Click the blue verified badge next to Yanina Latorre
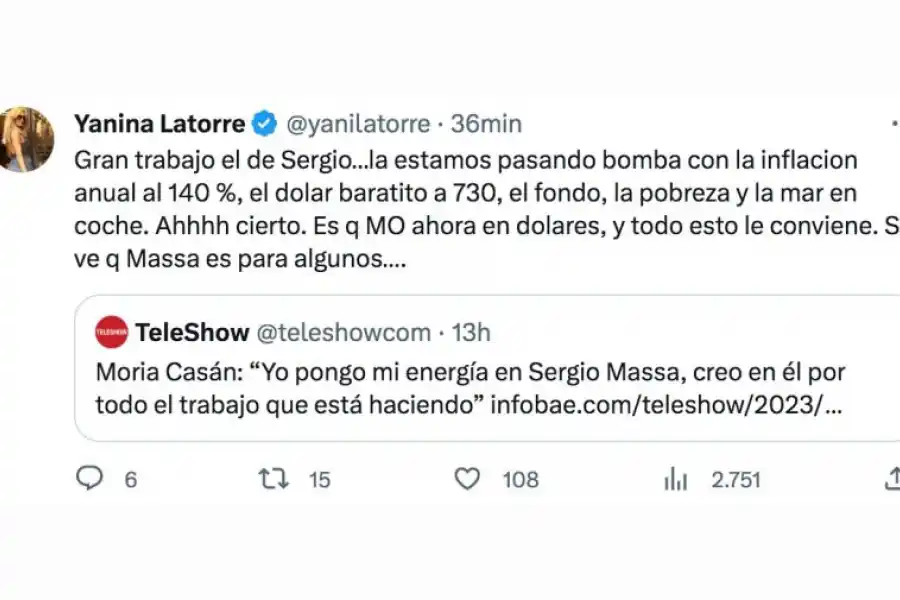This screenshot has width=900, height=600. tap(263, 123)
